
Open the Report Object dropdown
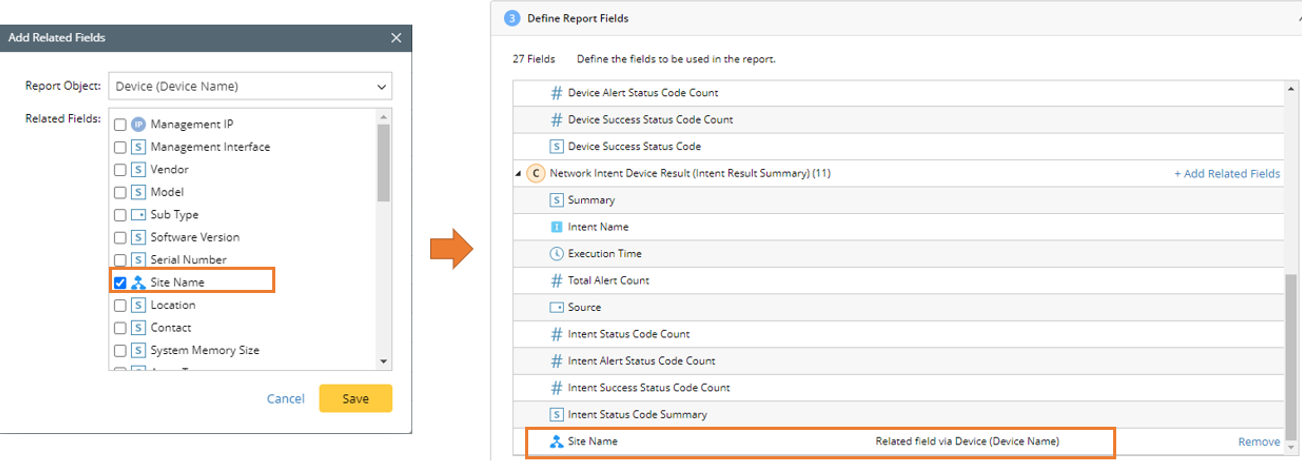[x=249, y=87]
